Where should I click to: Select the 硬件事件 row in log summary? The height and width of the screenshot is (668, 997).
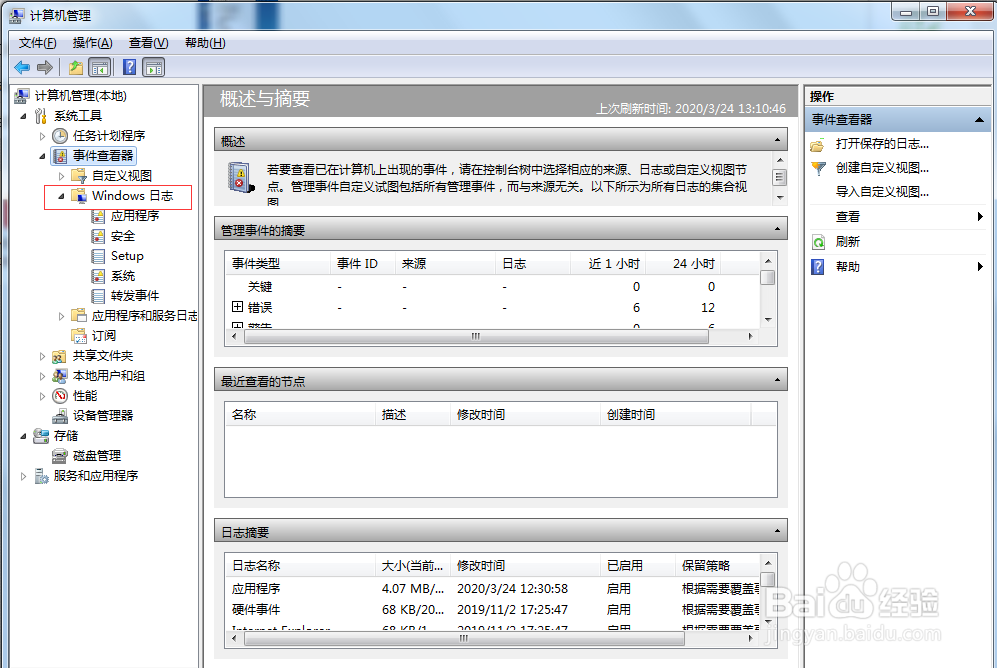coord(493,610)
